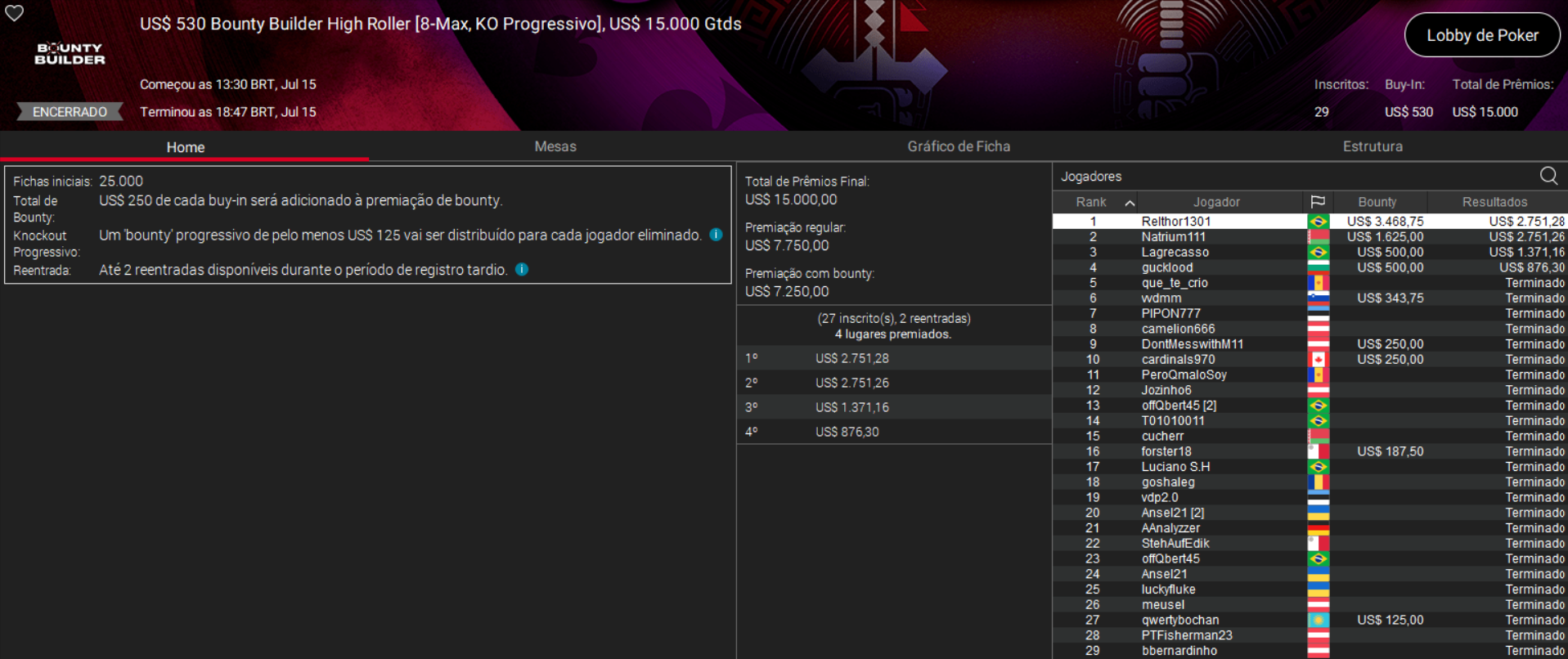Open the Gráfico de Ficha tab
This screenshot has width=1568, height=659.
(959, 146)
